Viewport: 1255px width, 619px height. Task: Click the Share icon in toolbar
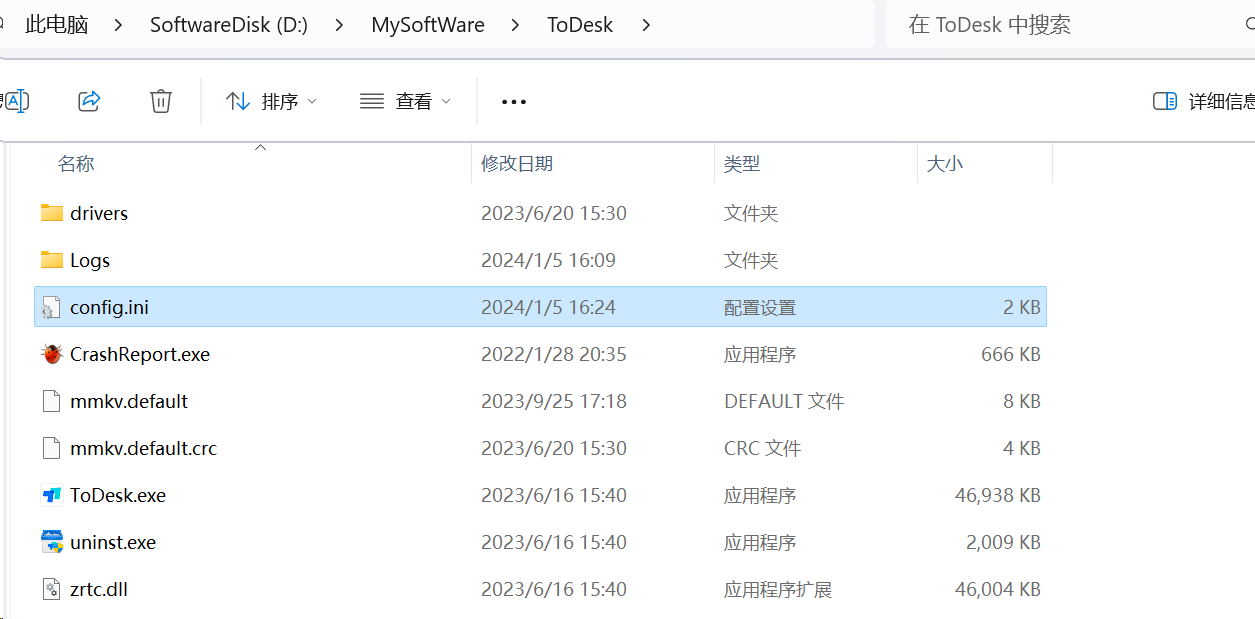click(89, 101)
